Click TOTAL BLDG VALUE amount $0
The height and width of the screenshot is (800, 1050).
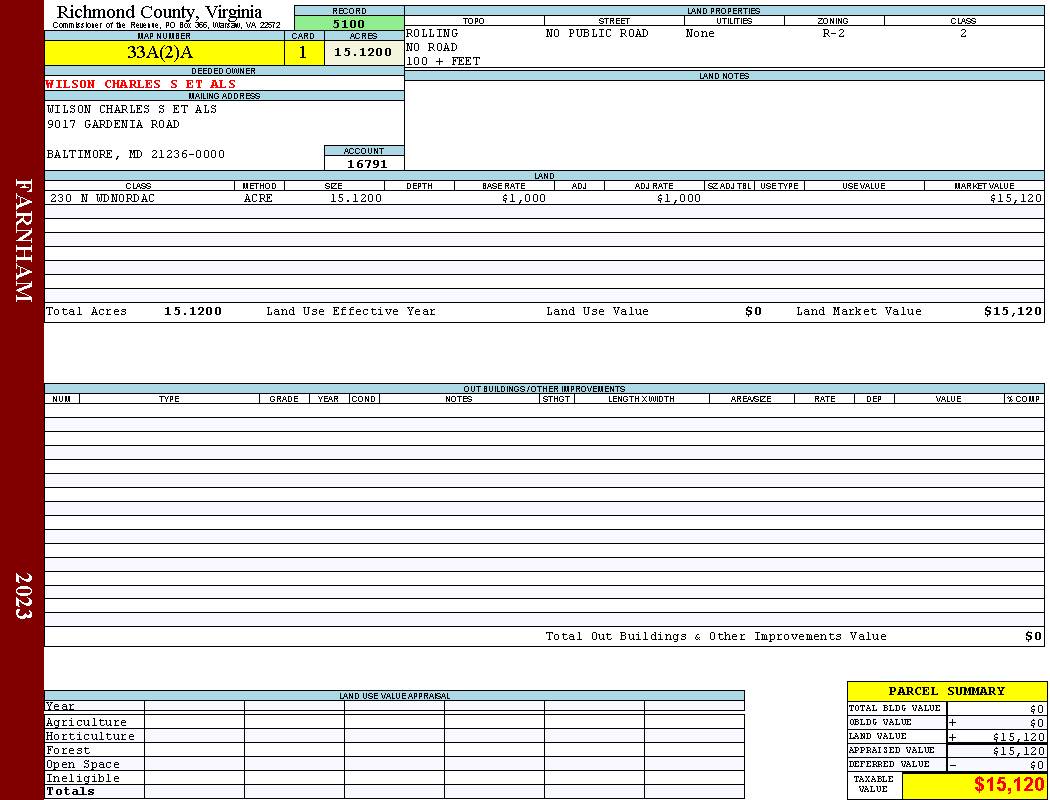pyautogui.click(x=1037, y=709)
